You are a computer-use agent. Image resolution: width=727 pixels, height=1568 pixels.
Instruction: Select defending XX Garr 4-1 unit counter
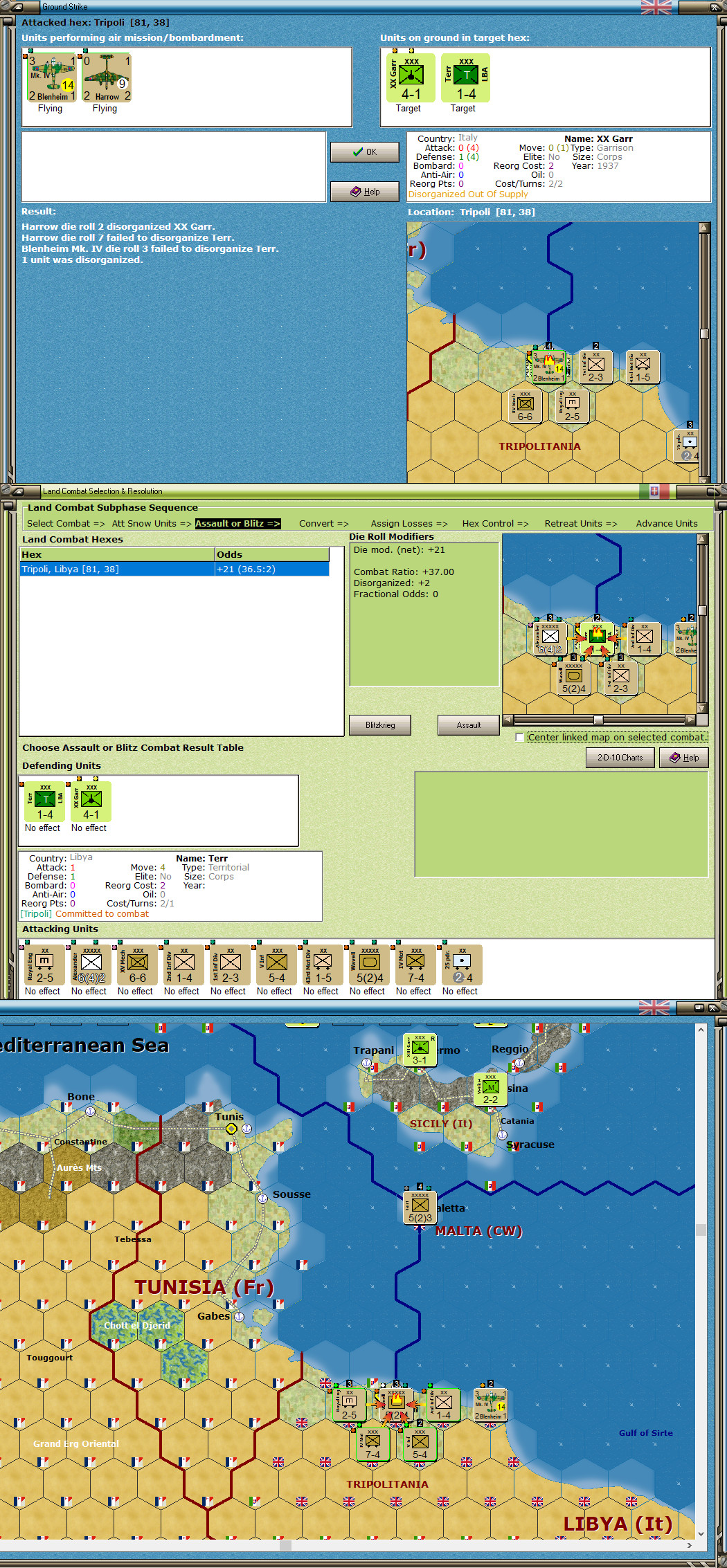[91, 801]
